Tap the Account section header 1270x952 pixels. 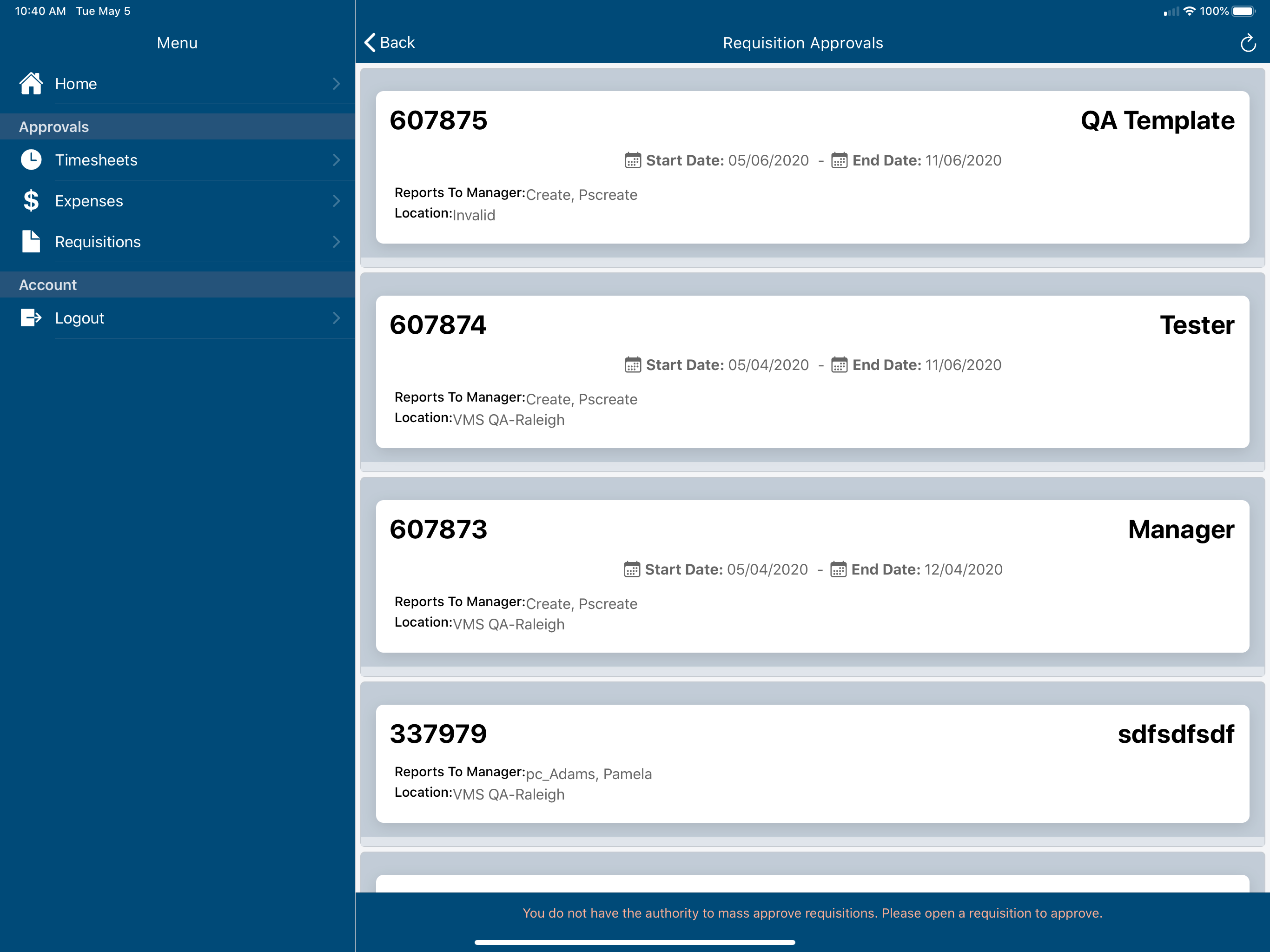pos(178,284)
